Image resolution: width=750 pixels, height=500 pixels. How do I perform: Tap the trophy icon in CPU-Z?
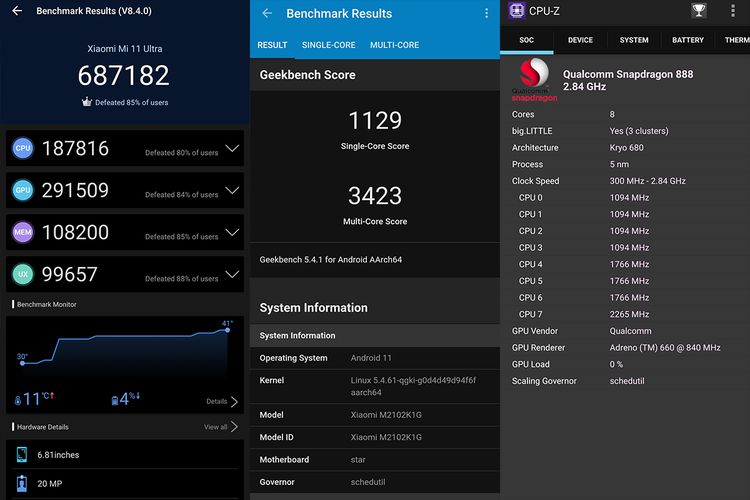698,11
